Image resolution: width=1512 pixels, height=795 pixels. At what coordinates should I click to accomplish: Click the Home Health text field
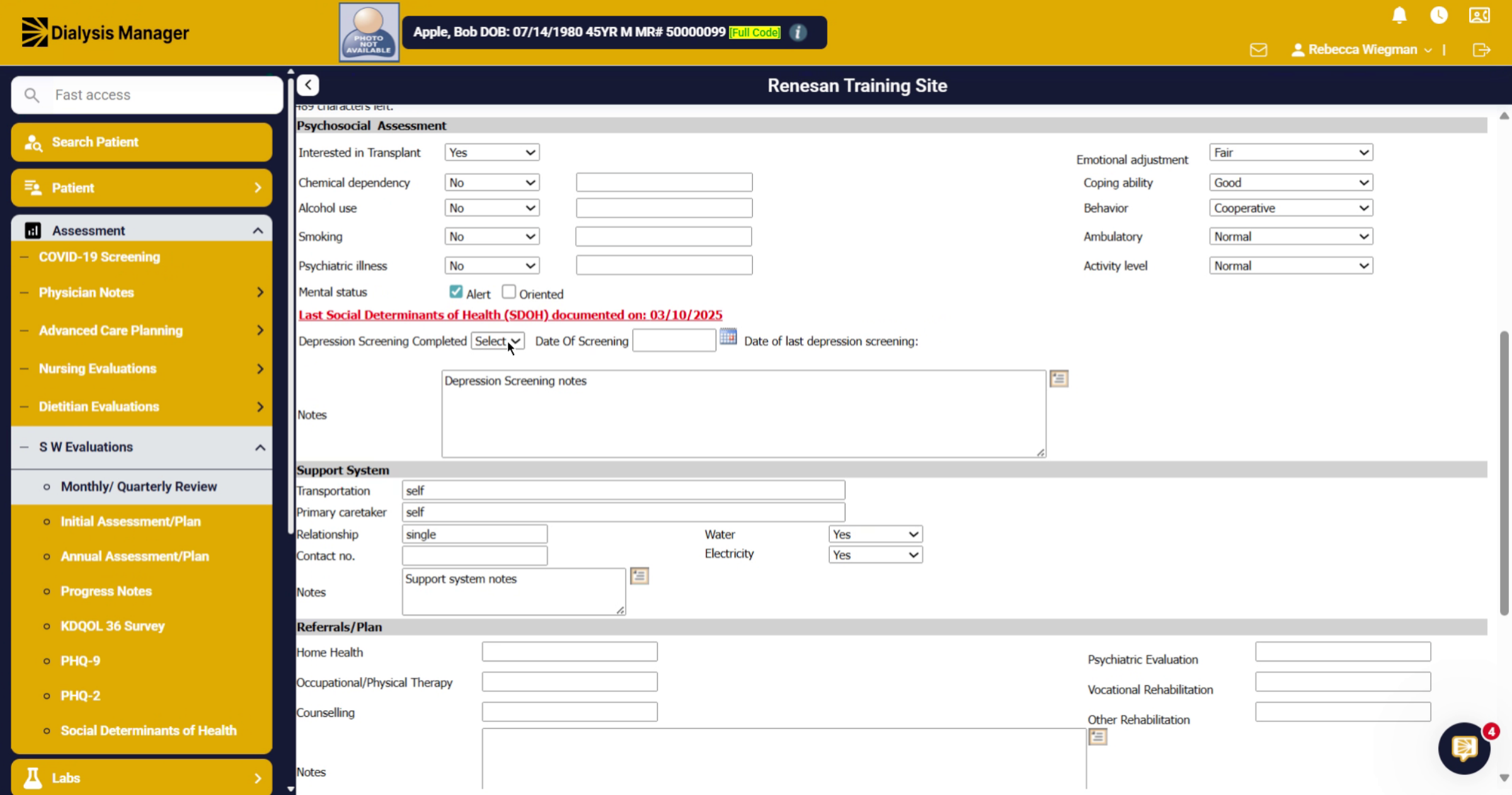tap(570, 652)
